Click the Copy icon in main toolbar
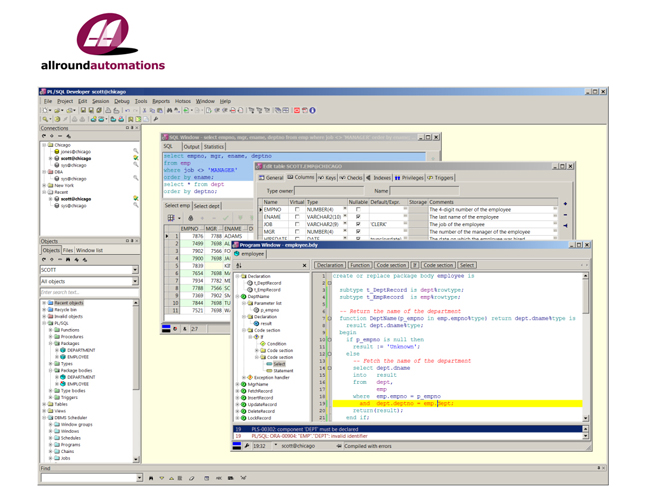This screenshot has height=493, width=650. point(152,110)
